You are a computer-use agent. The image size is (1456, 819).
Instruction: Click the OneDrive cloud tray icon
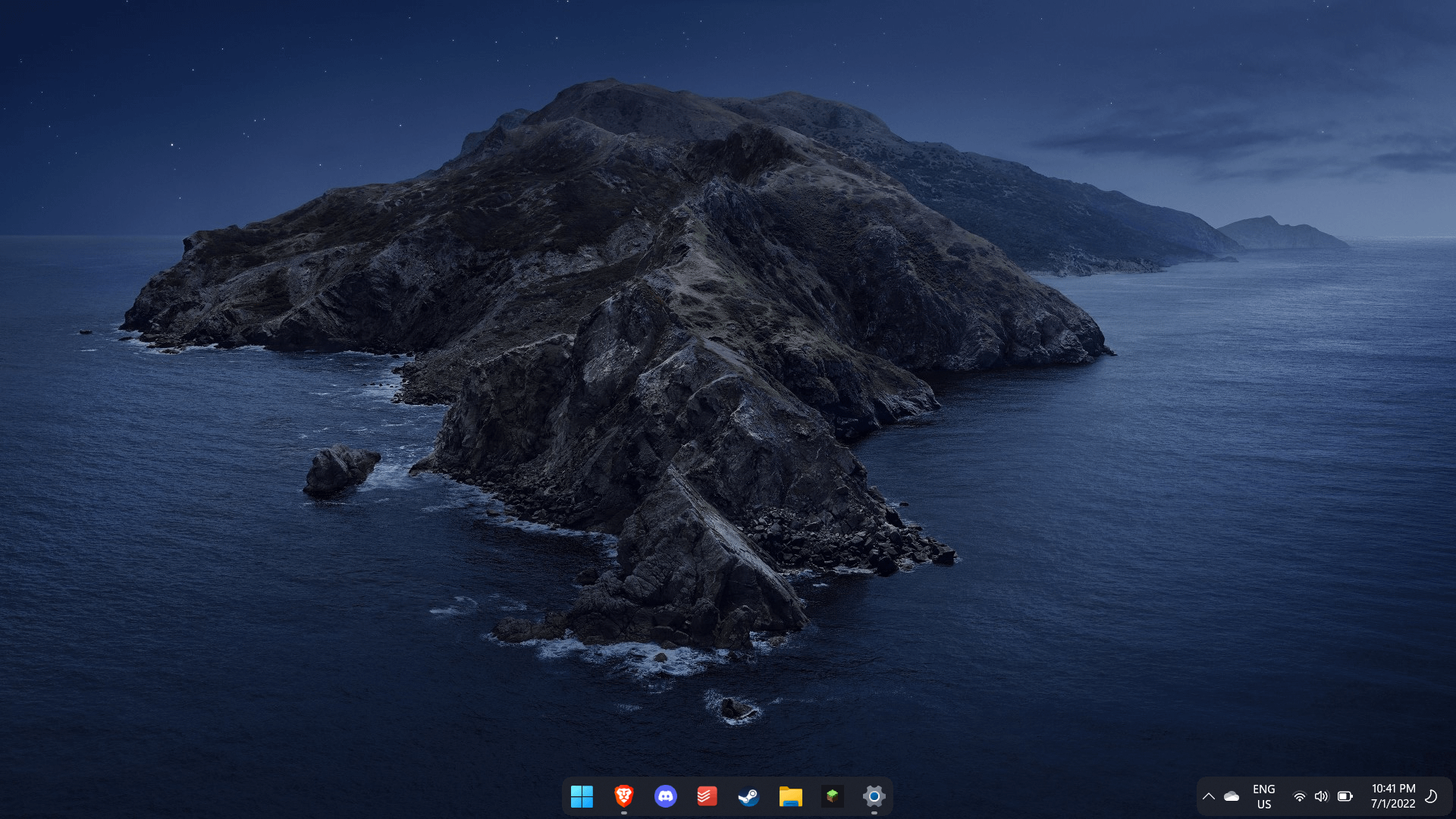tap(1232, 796)
